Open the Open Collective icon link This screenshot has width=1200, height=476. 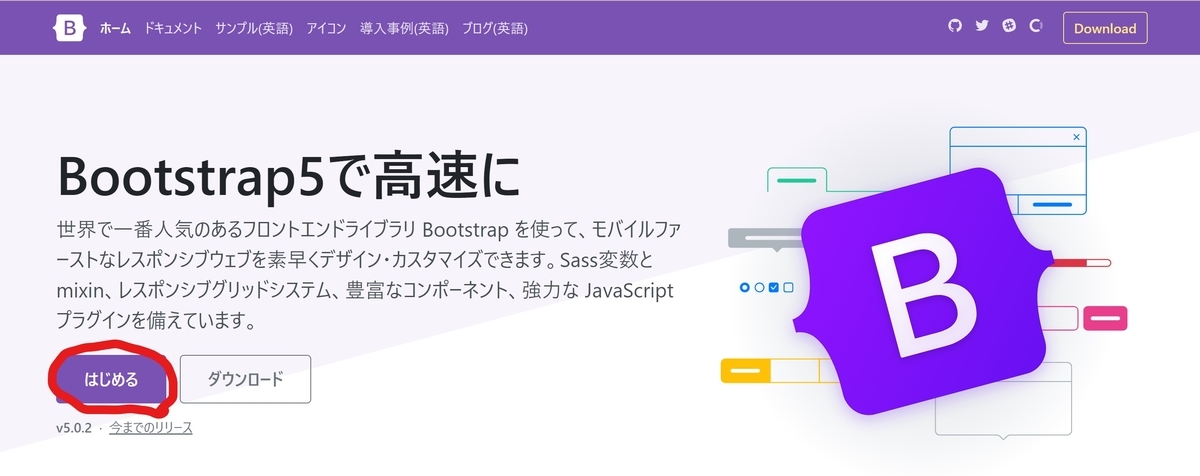point(1036,27)
